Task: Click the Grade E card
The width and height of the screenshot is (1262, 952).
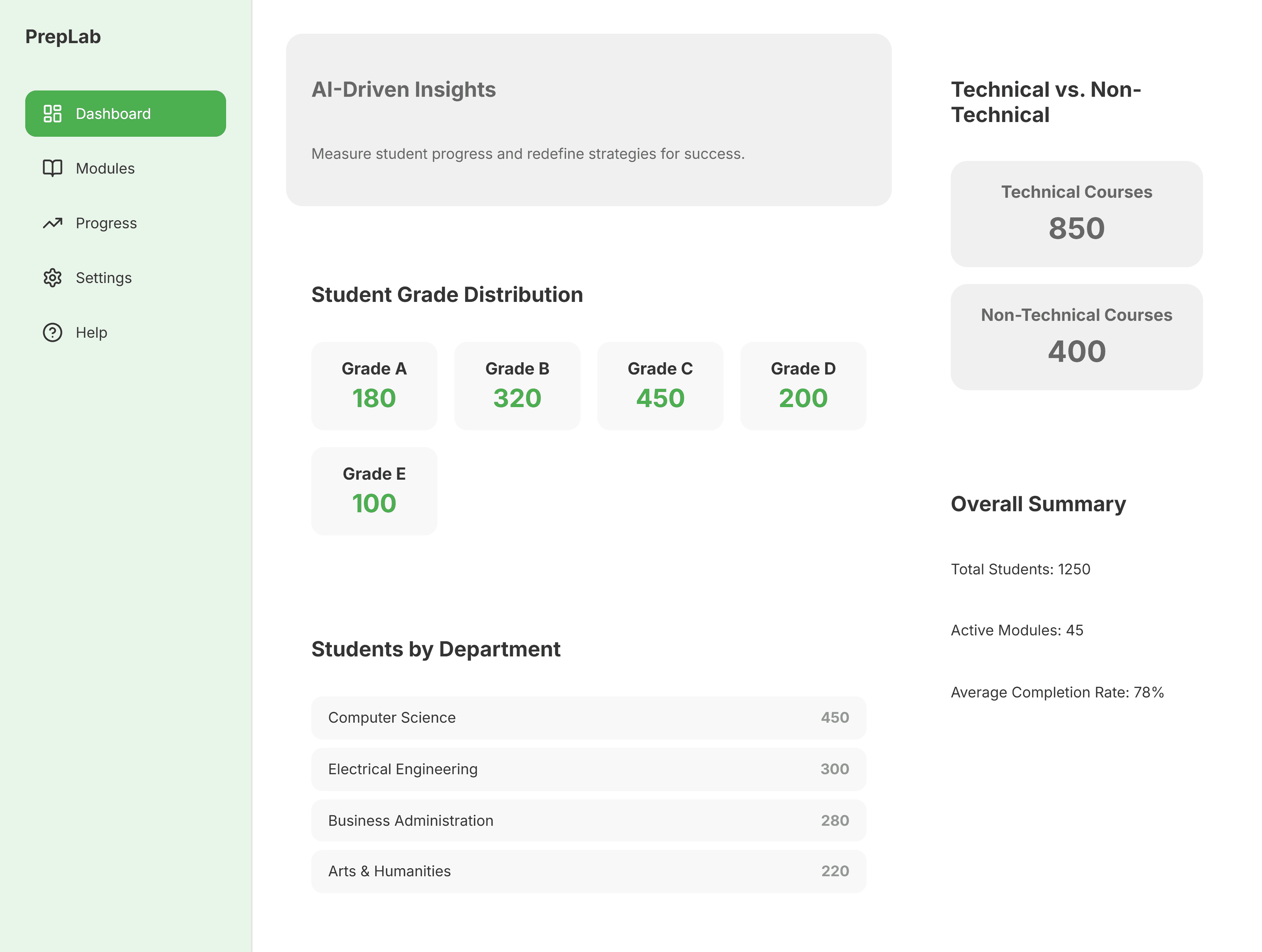Action: tap(374, 491)
